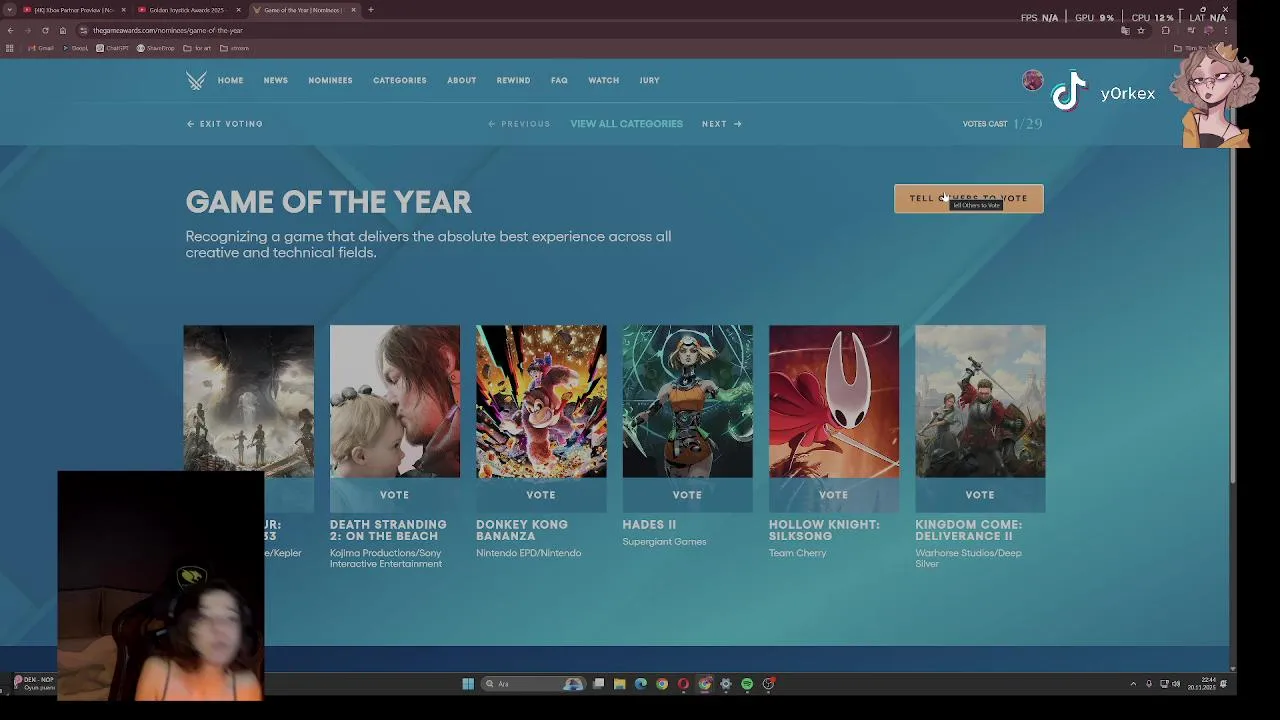Open the 'for art' bookmarks folder

[198, 48]
